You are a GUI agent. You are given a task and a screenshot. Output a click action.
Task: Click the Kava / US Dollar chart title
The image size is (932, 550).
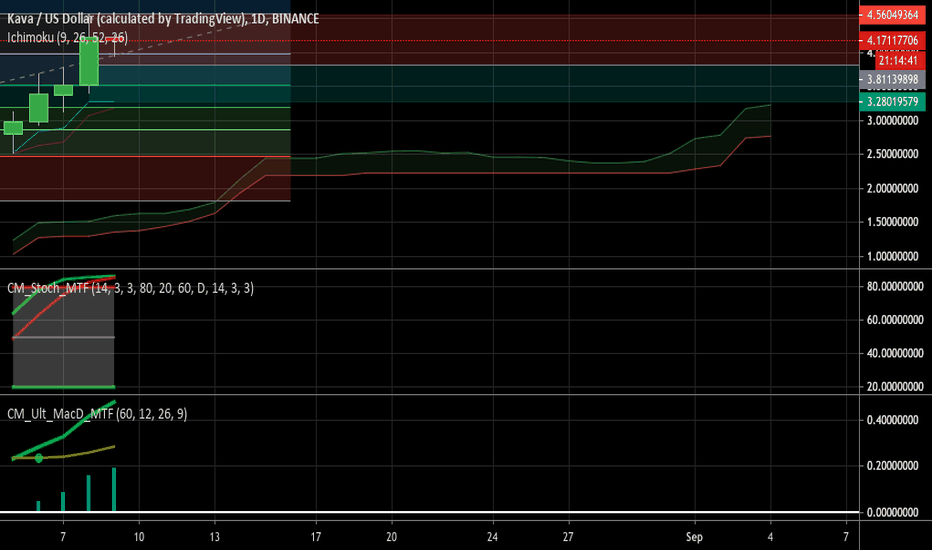(163, 19)
